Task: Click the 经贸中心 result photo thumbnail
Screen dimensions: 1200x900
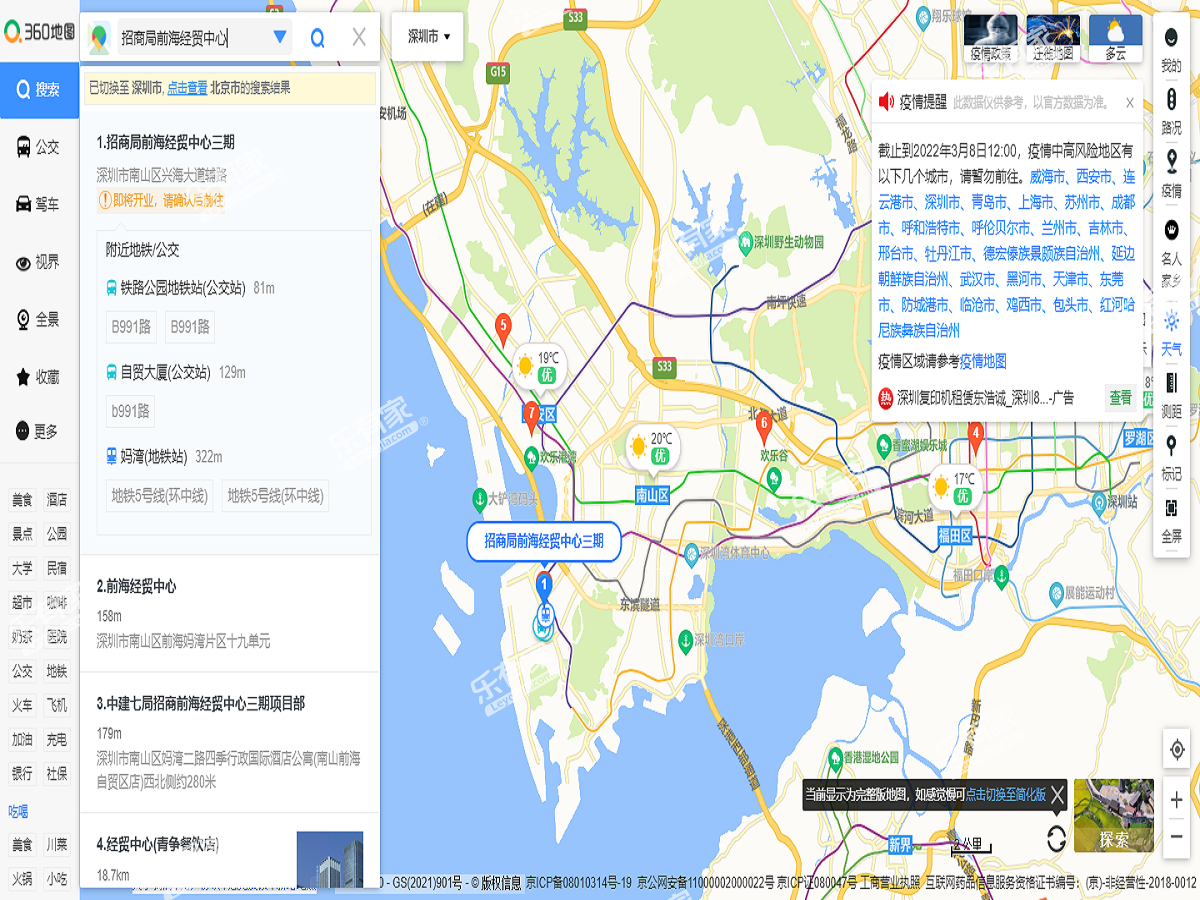Action: pos(330,860)
